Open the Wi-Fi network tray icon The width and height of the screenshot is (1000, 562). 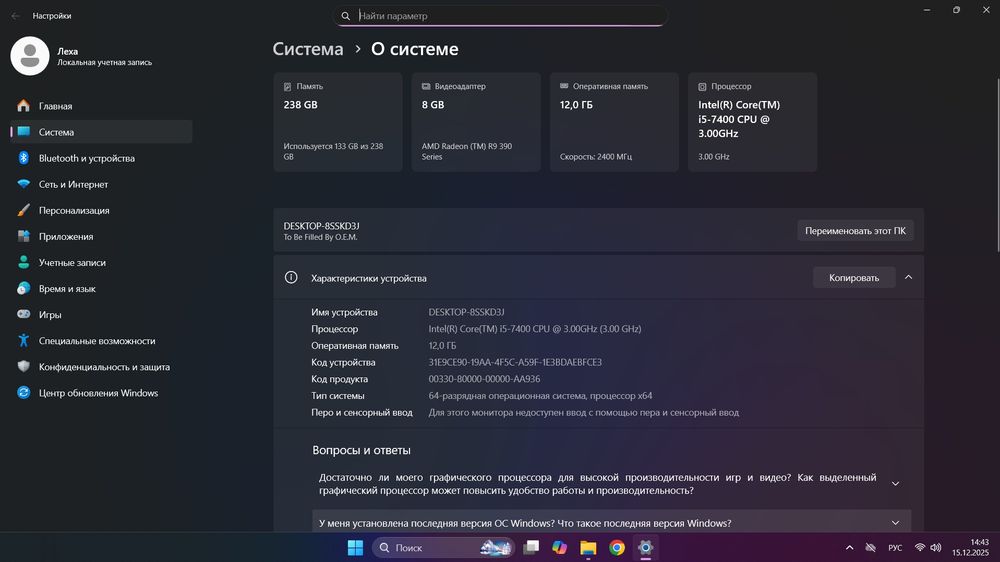(920, 548)
